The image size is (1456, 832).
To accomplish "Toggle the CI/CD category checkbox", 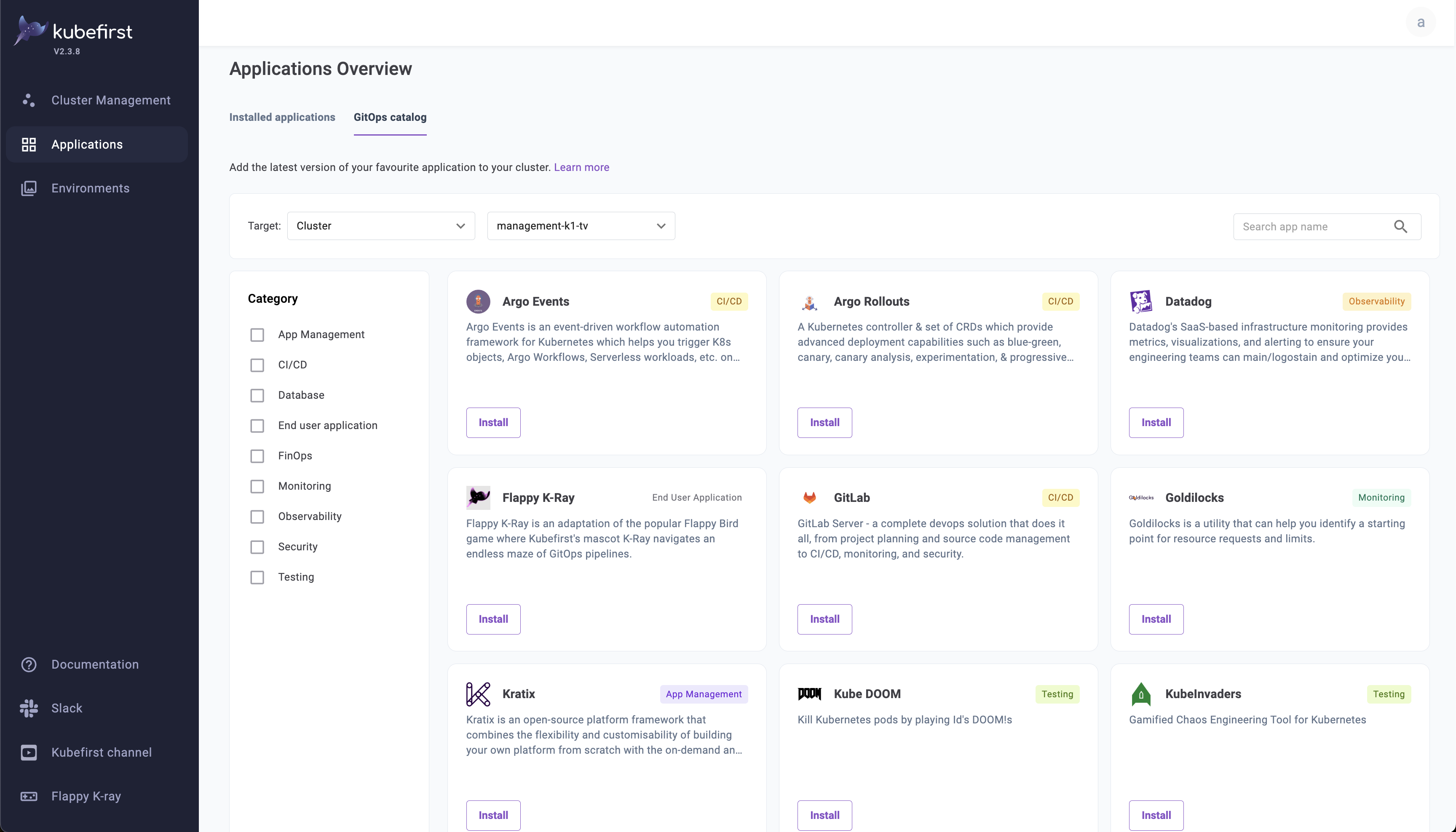I will [x=257, y=364].
